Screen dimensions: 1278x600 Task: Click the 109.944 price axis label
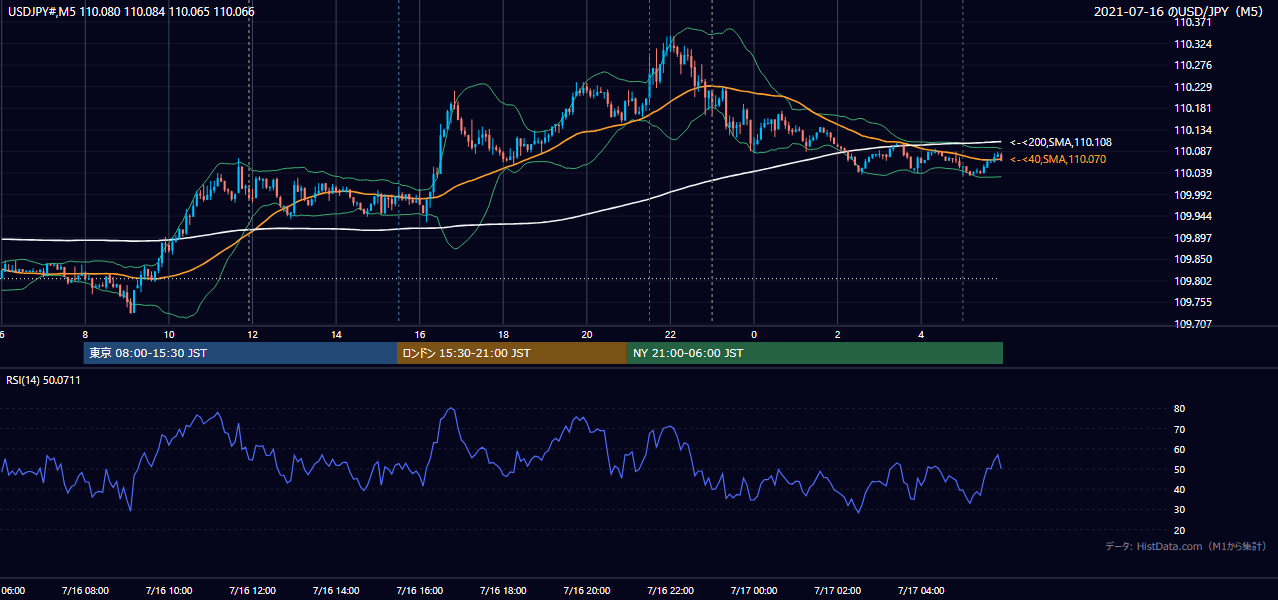pos(1193,217)
